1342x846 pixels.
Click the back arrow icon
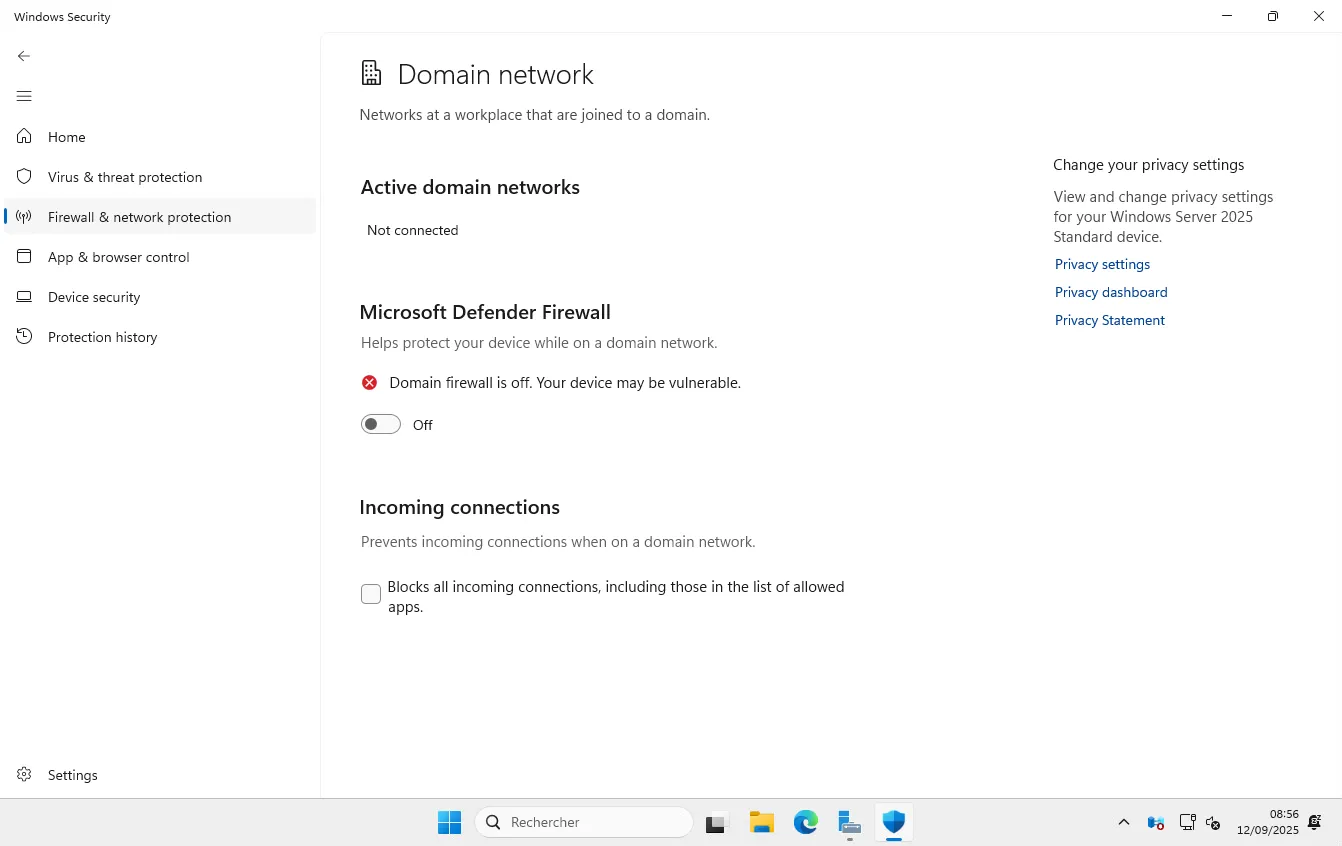[x=24, y=56]
